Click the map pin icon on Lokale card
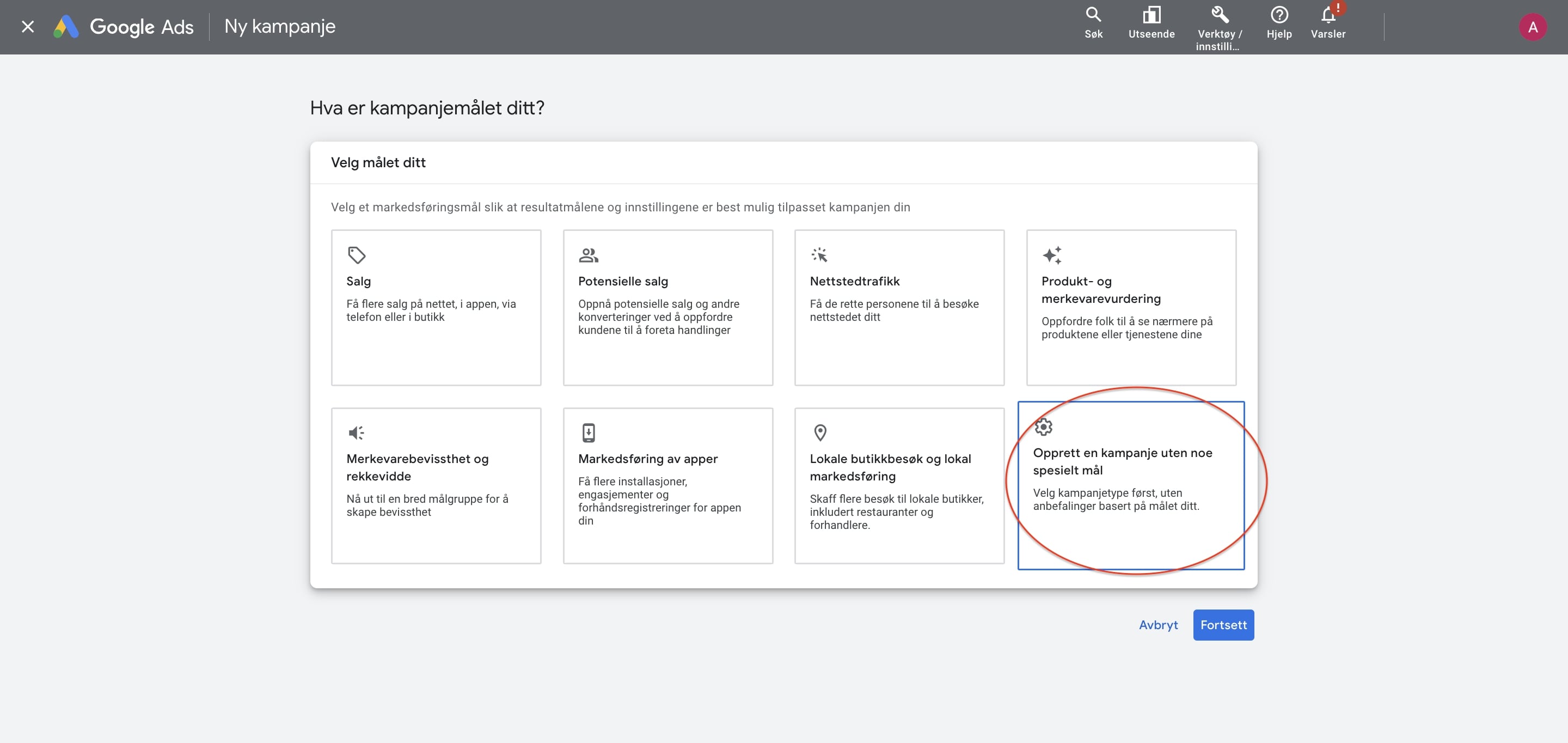Viewport: 1568px width, 743px height. (x=820, y=433)
